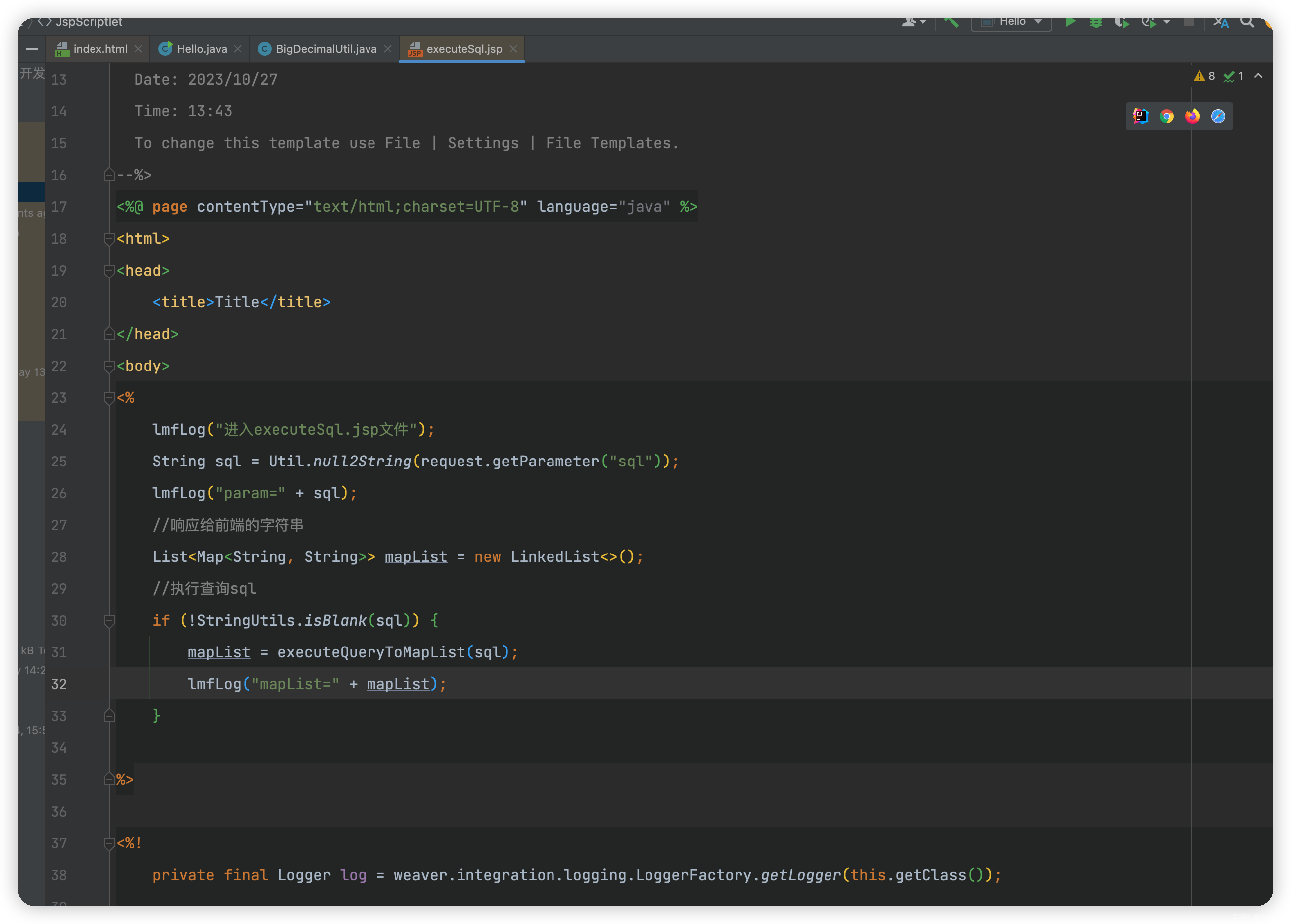
Task: Click line number 17 in the gutter
Action: (59, 207)
